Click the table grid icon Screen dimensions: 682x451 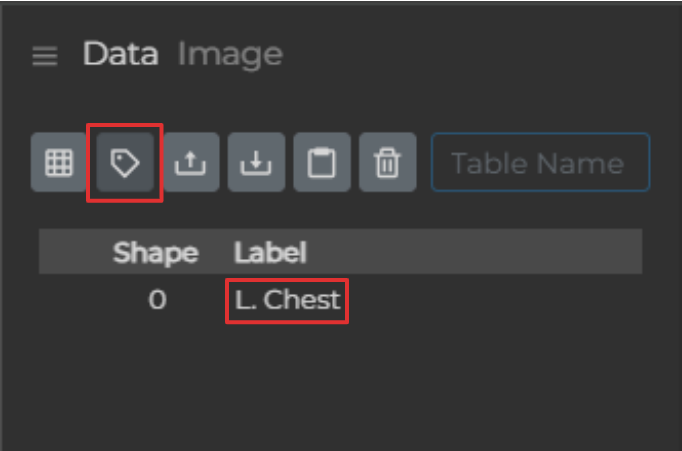point(60,163)
